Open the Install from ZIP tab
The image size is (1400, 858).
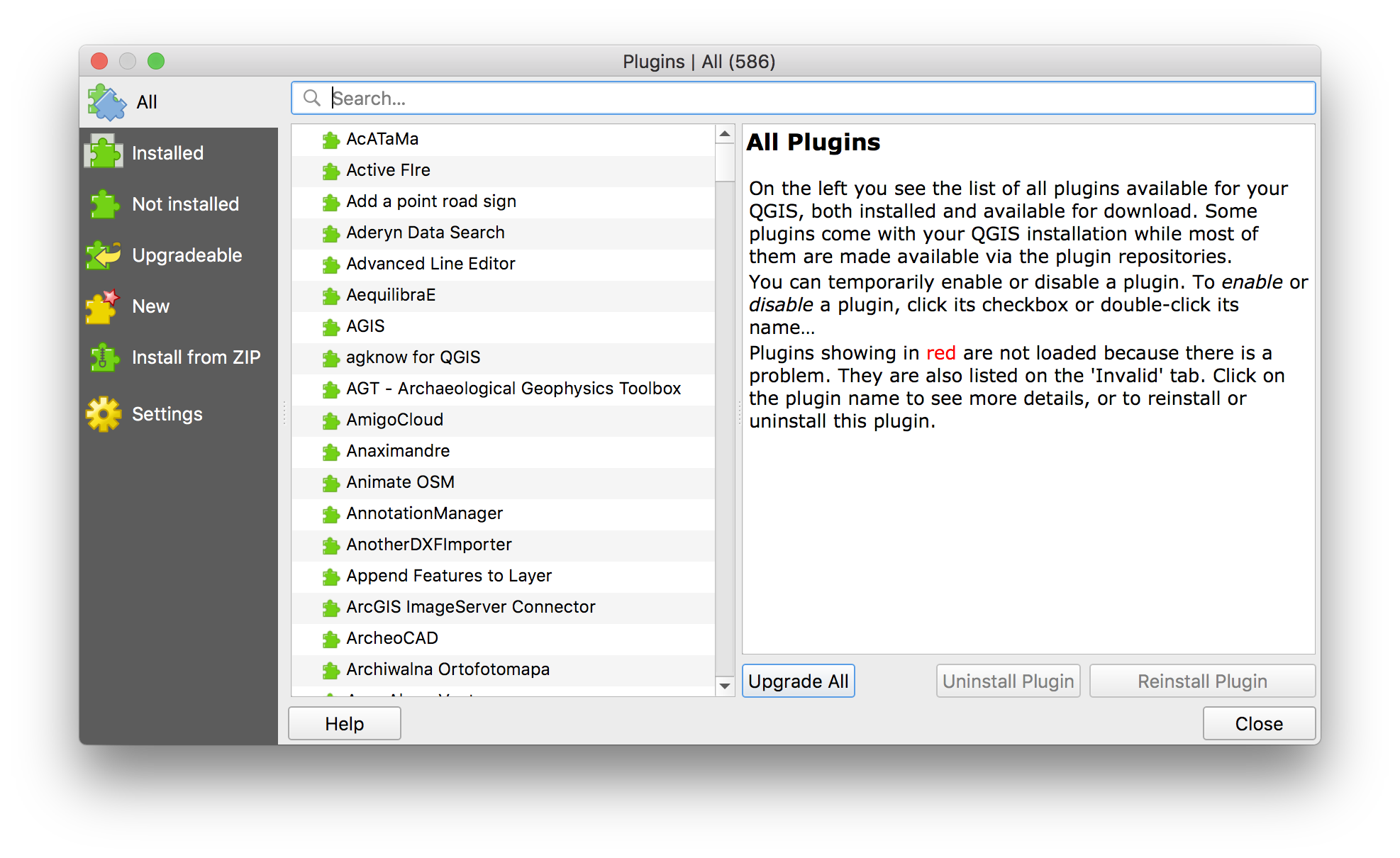[x=196, y=357]
